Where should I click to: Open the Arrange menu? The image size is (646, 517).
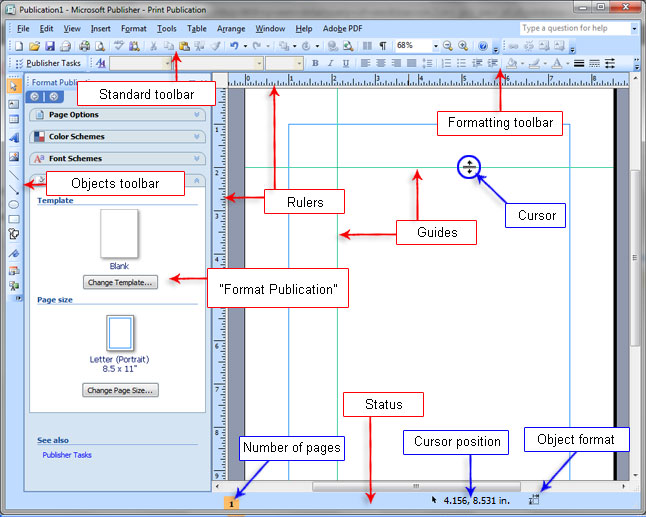(x=231, y=28)
